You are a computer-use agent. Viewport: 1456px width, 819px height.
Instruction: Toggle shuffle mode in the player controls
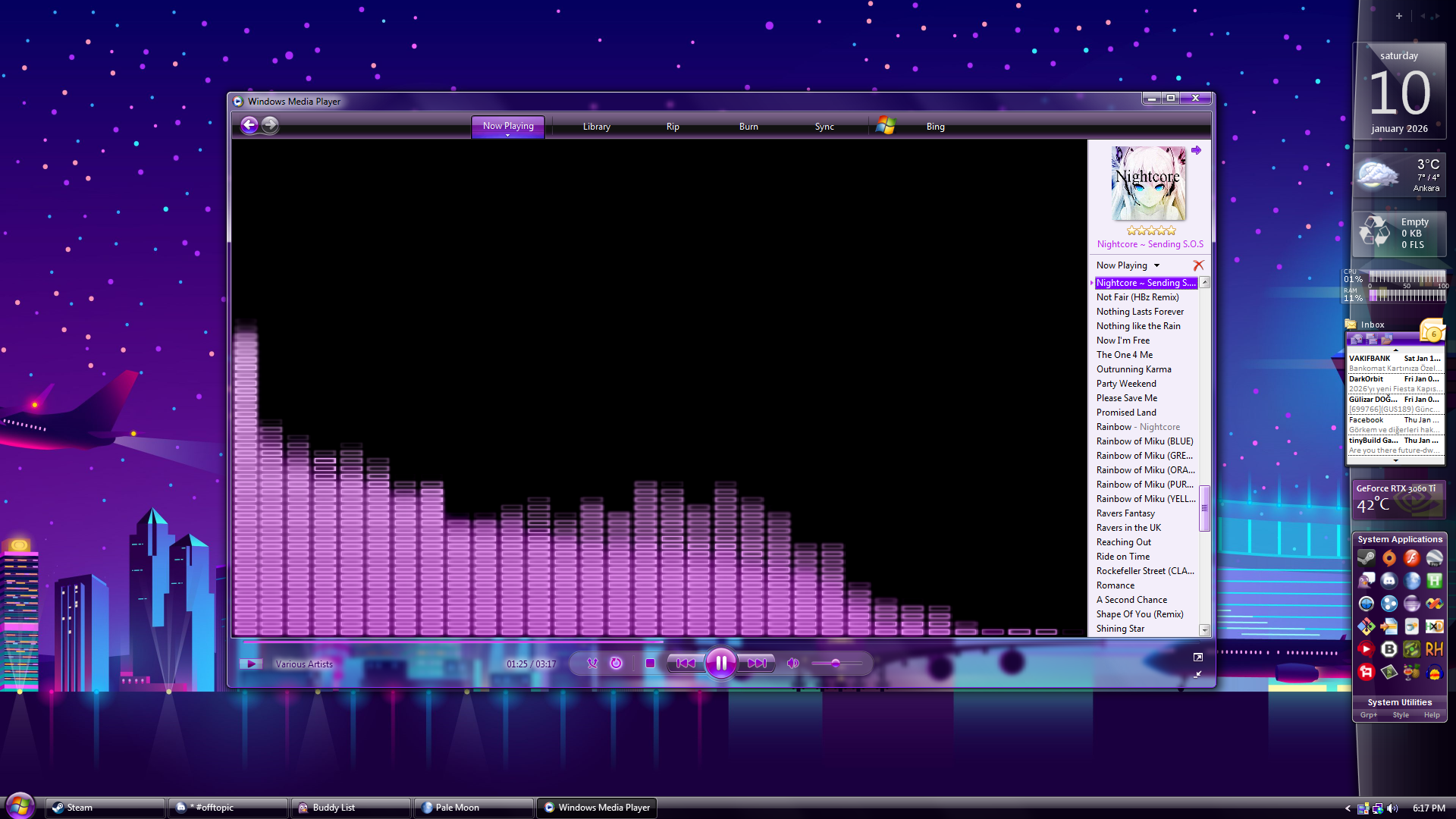(592, 663)
